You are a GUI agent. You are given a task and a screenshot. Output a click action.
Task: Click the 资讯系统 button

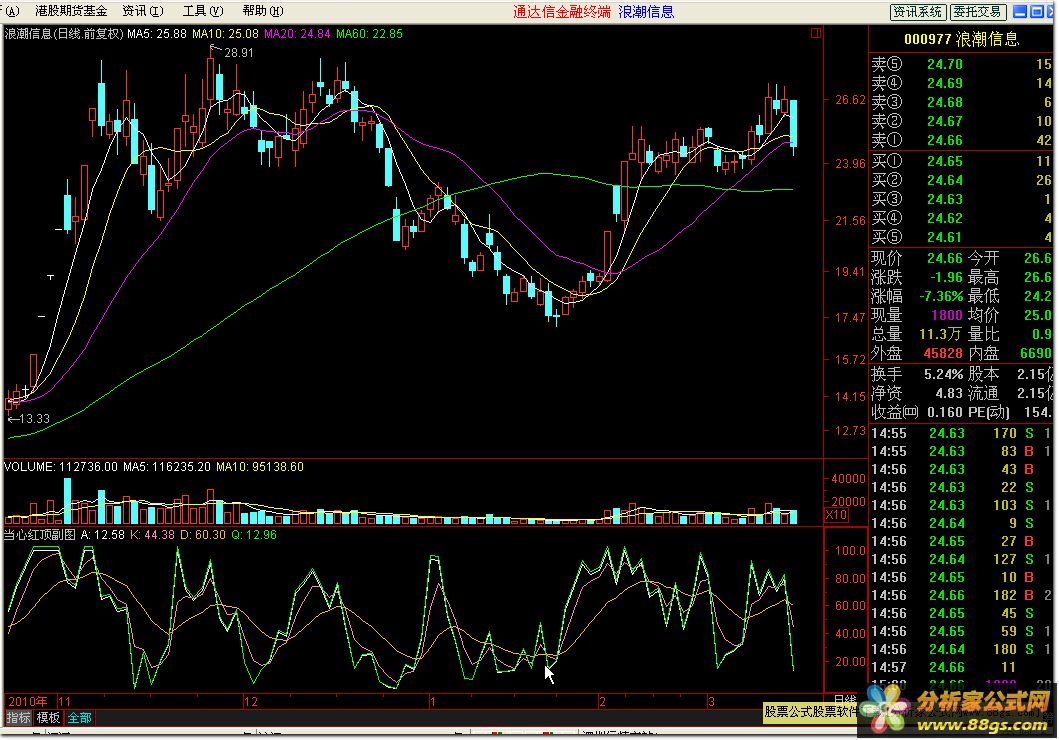pos(917,11)
